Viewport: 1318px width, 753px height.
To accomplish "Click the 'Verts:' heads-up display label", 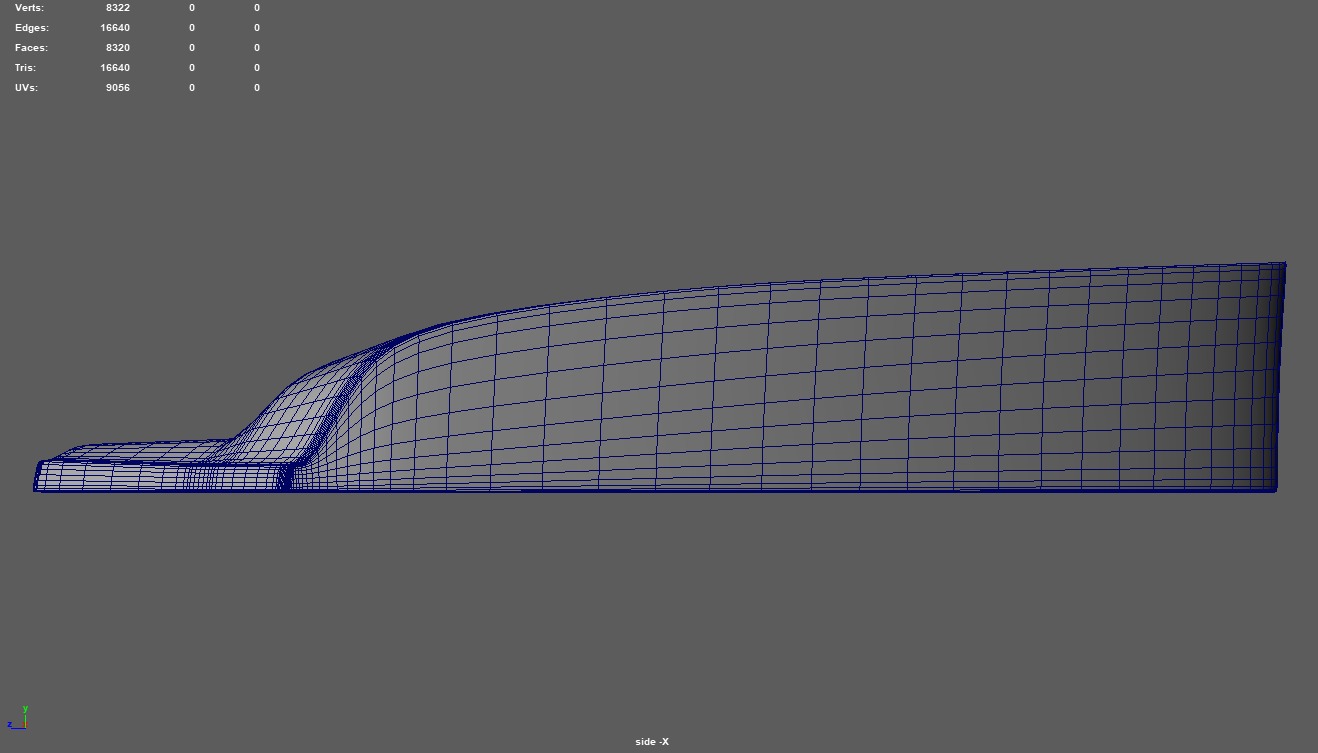I will click(30, 7).
